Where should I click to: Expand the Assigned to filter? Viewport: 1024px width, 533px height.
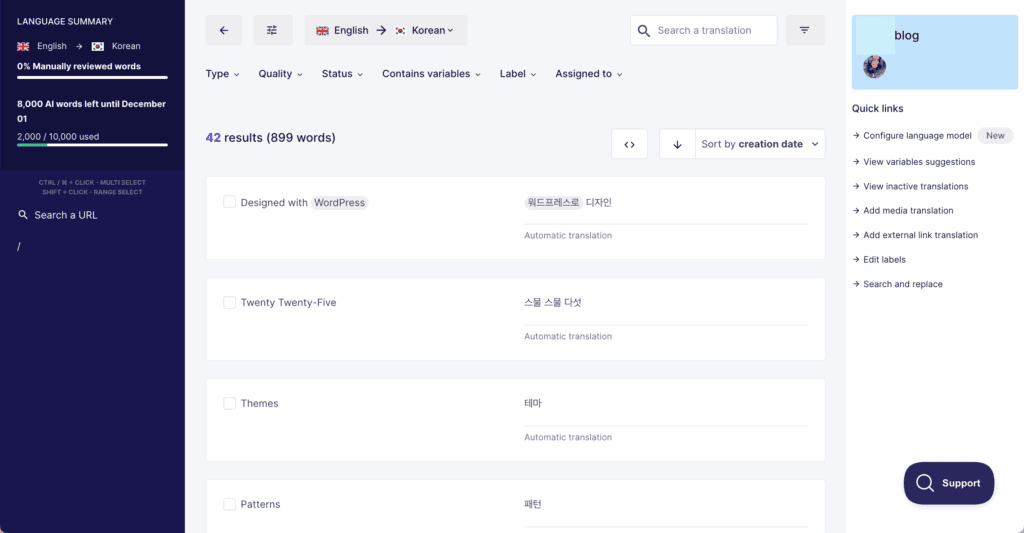[589, 74]
